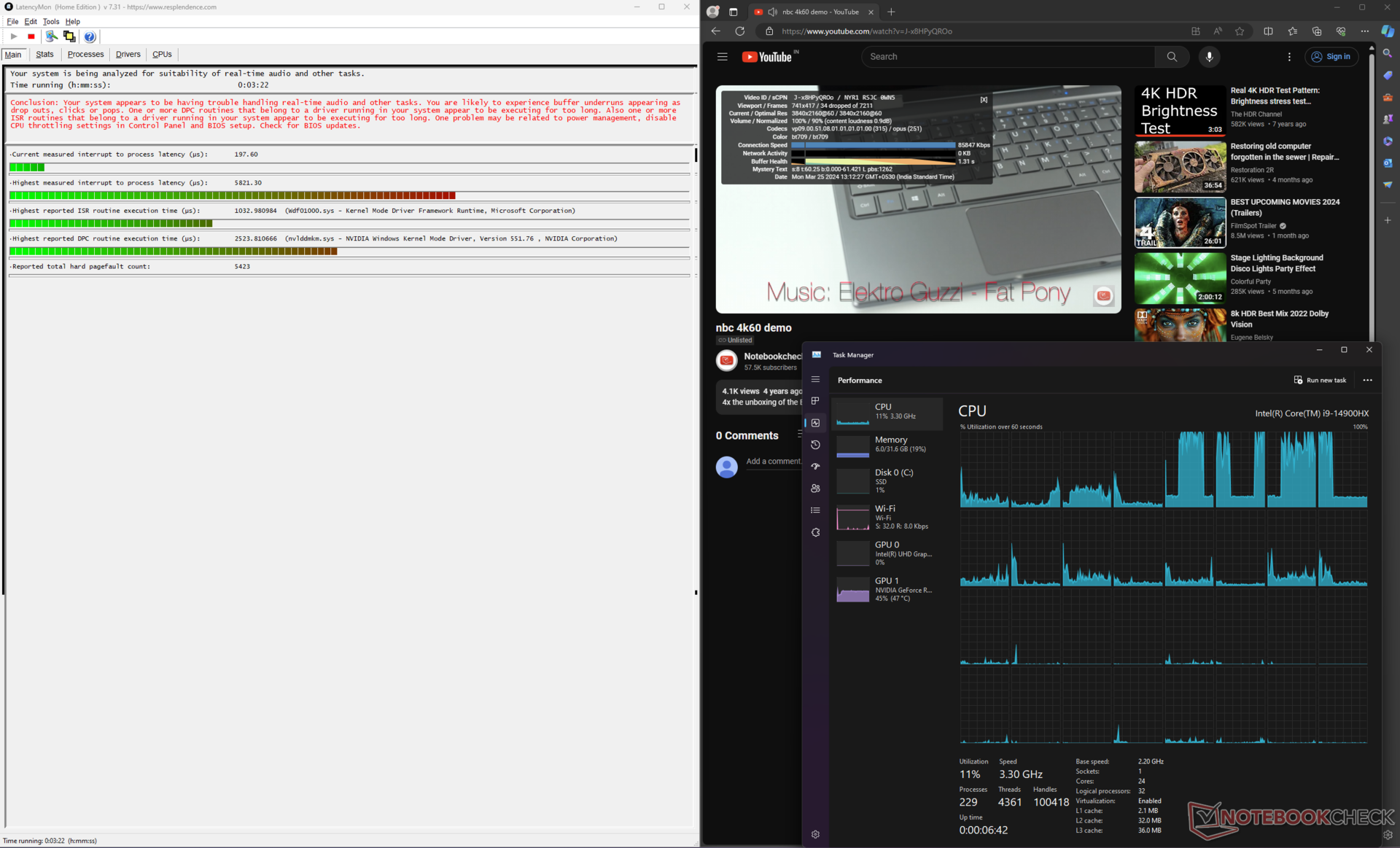Click YouTube voice search microphone icon
Screen dimensions: 1400x848
tap(1209, 57)
